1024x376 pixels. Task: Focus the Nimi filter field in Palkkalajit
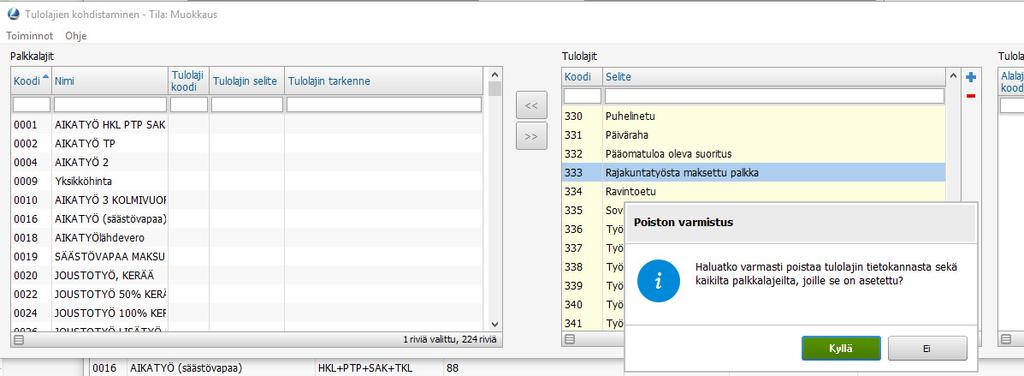(110, 104)
